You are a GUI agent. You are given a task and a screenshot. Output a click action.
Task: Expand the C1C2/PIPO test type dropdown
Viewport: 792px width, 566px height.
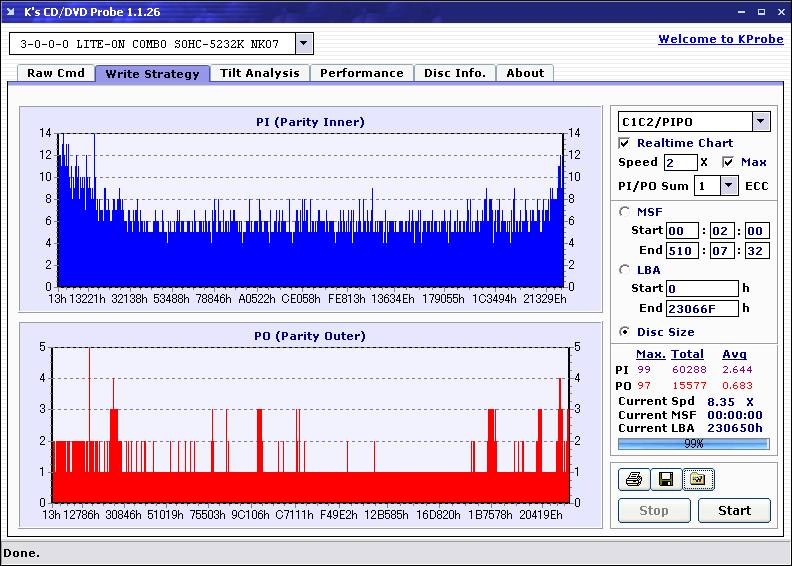pos(760,122)
